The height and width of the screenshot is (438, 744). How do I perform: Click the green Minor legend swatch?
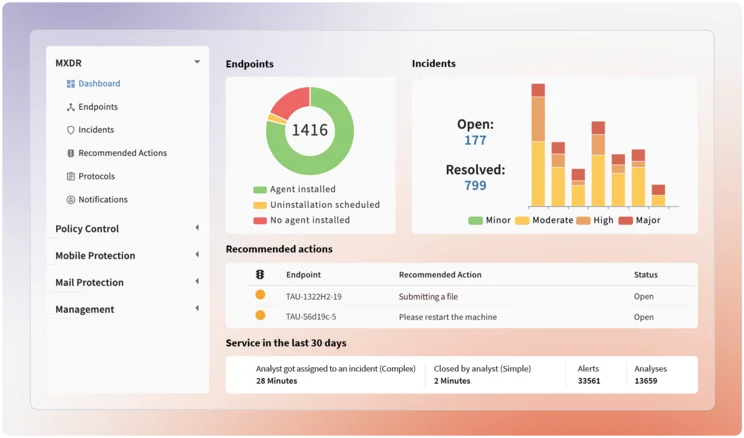(475, 221)
